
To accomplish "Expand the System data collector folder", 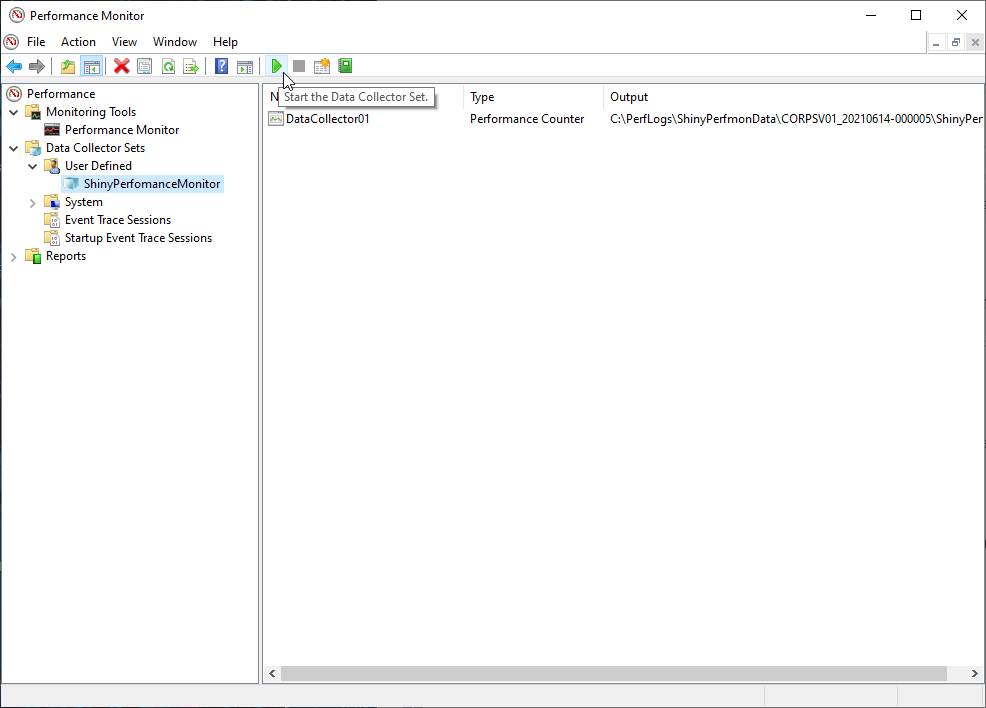I will [x=33, y=202].
